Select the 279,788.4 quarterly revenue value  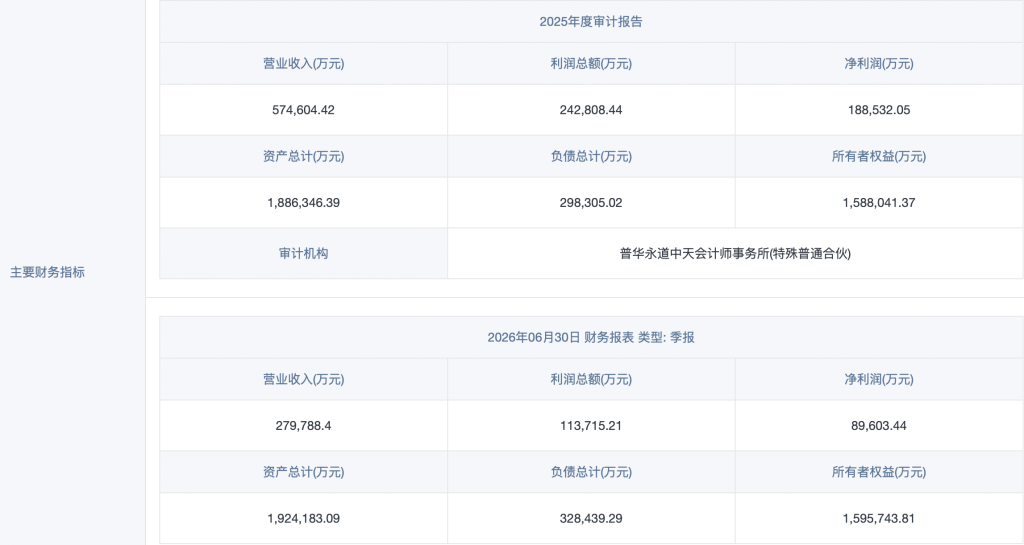pos(303,426)
